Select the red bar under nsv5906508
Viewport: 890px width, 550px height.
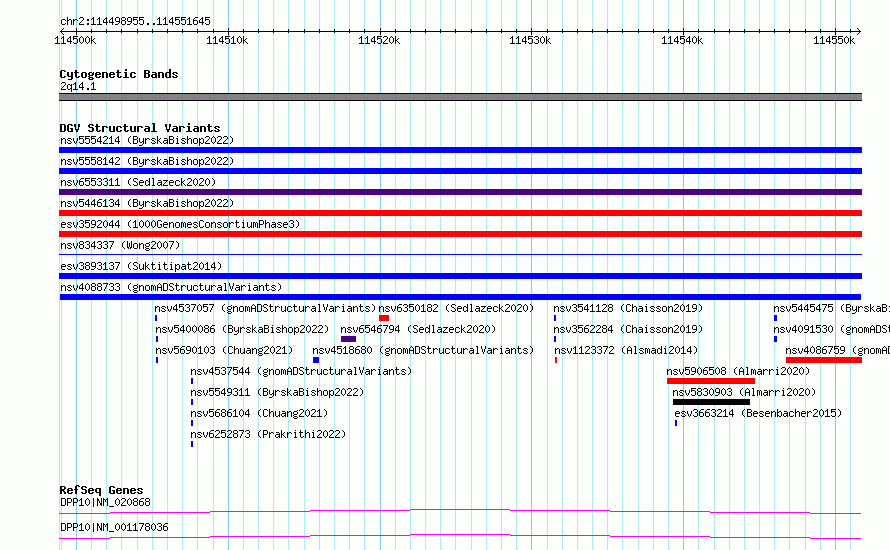click(x=711, y=381)
